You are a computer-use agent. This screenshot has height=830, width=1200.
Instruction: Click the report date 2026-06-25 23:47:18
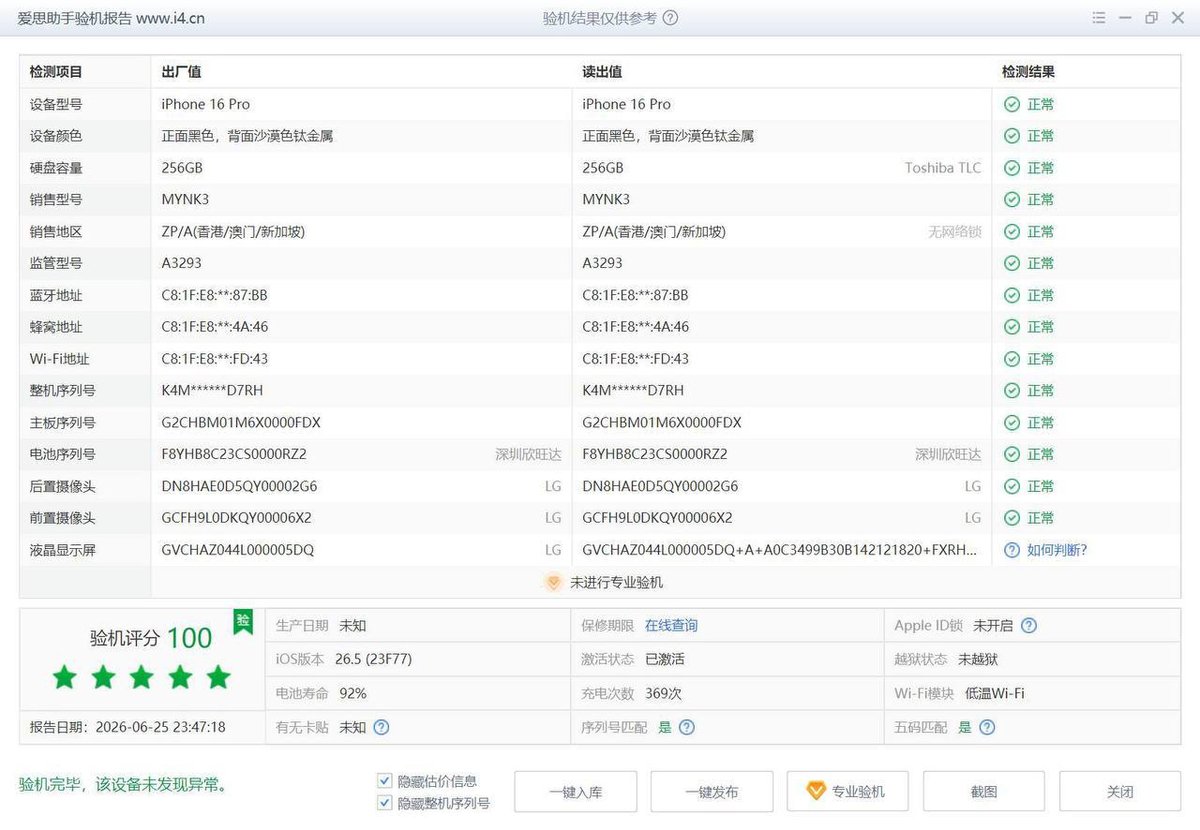160,727
